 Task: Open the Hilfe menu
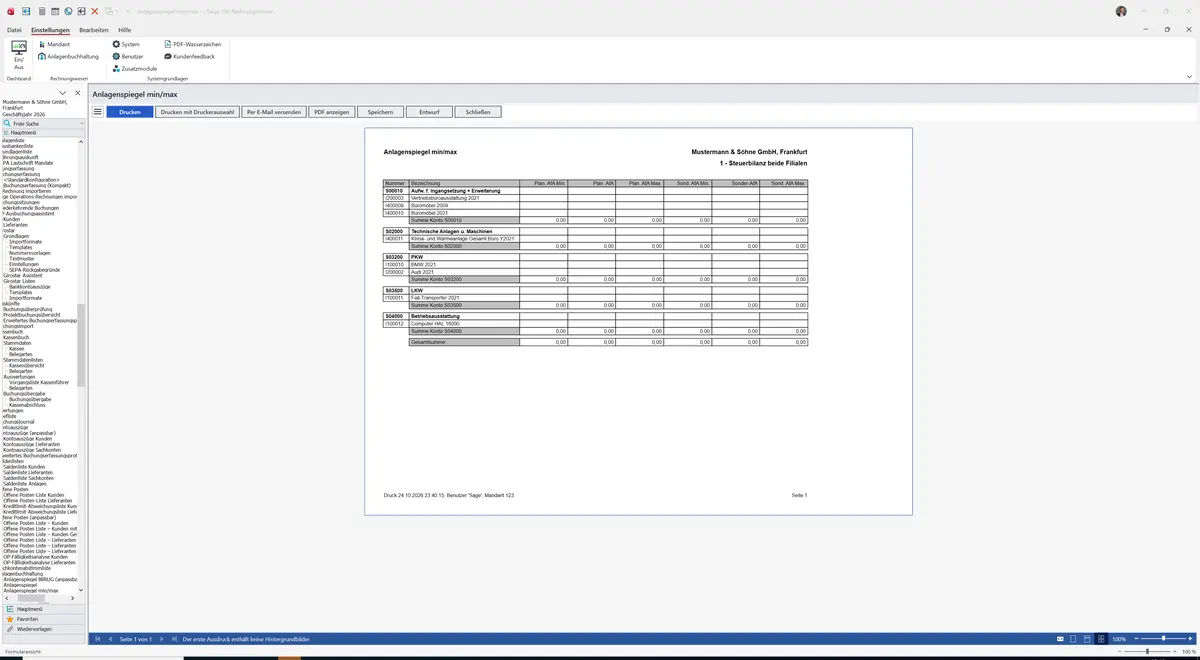tap(125, 30)
